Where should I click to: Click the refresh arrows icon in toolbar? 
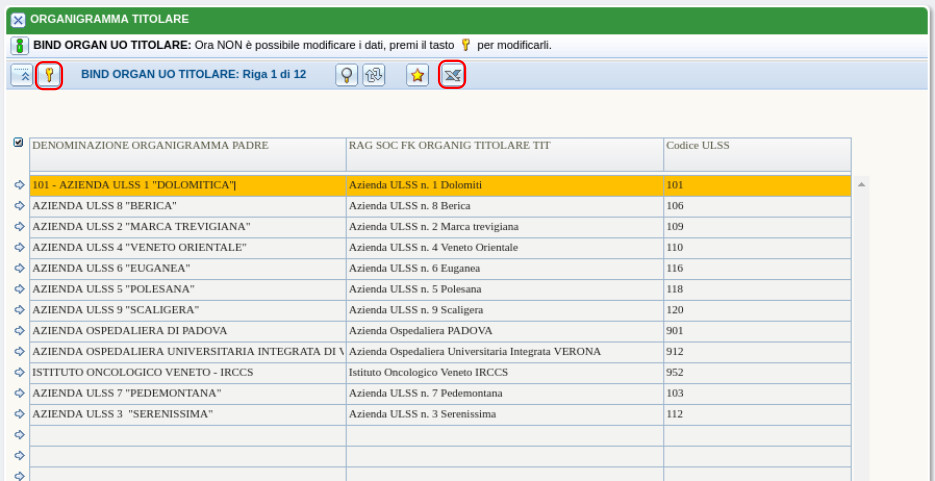tap(370, 75)
